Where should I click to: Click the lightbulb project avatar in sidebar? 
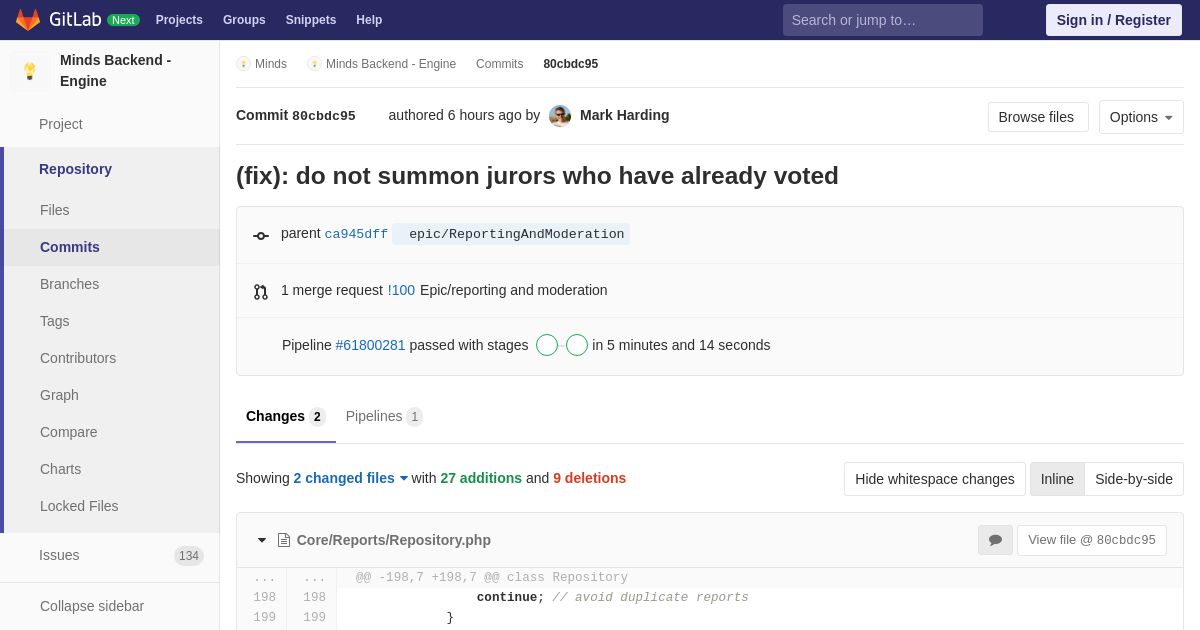click(30, 71)
